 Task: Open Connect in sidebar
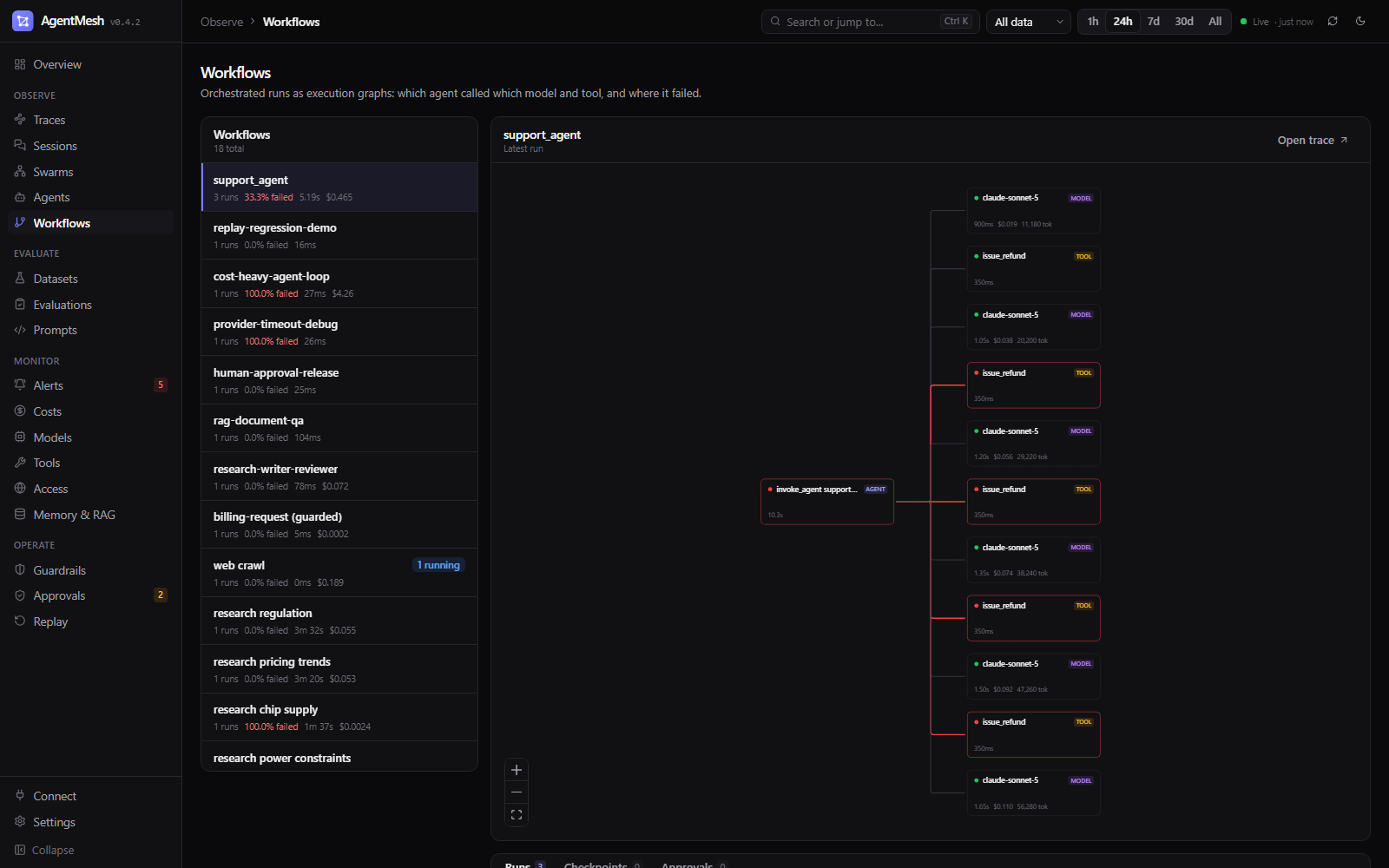coord(90,796)
